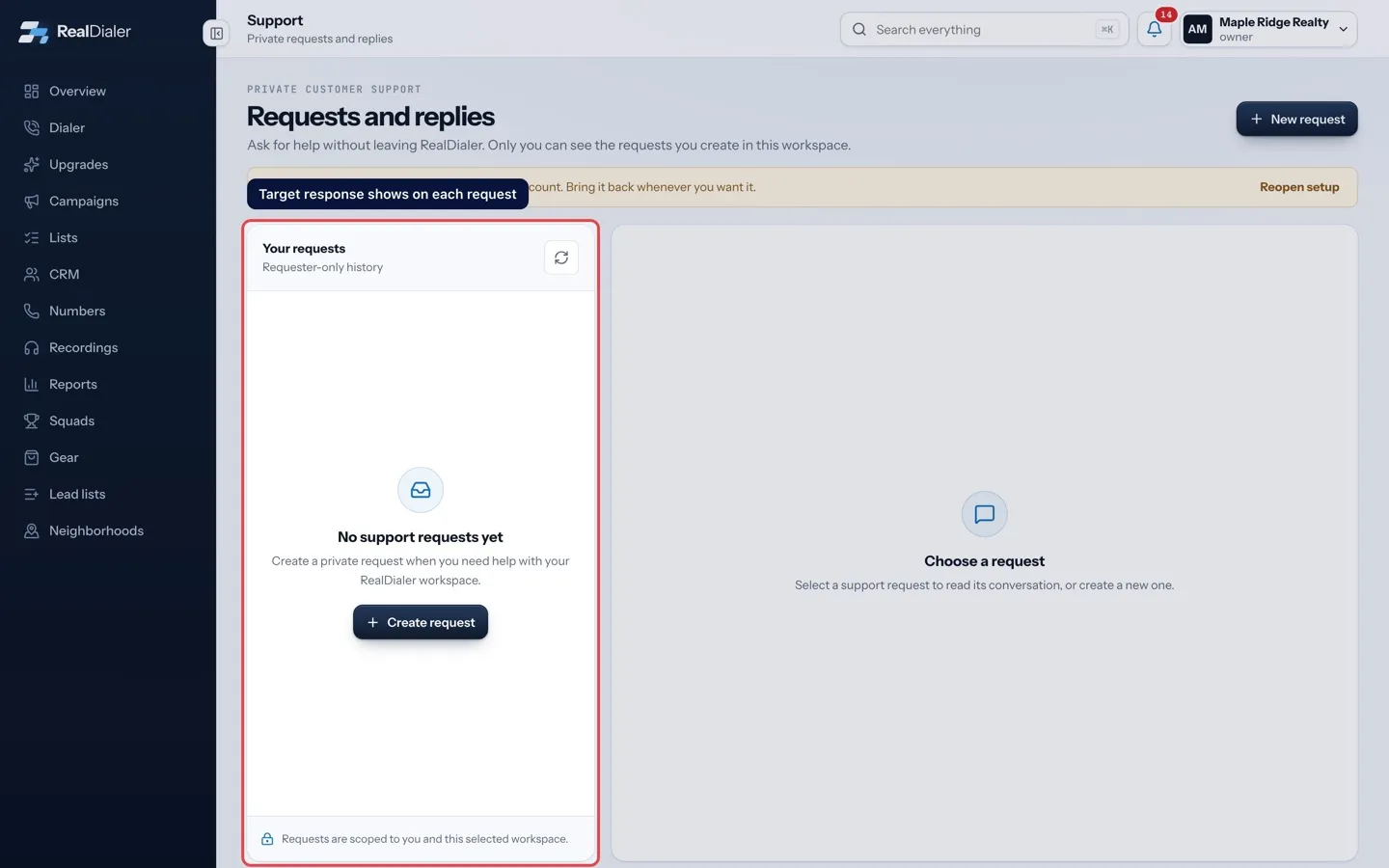This screenshot has height=868, width=1389.
Task: Click the 'Requests and replies' page title
Action: 370,117
